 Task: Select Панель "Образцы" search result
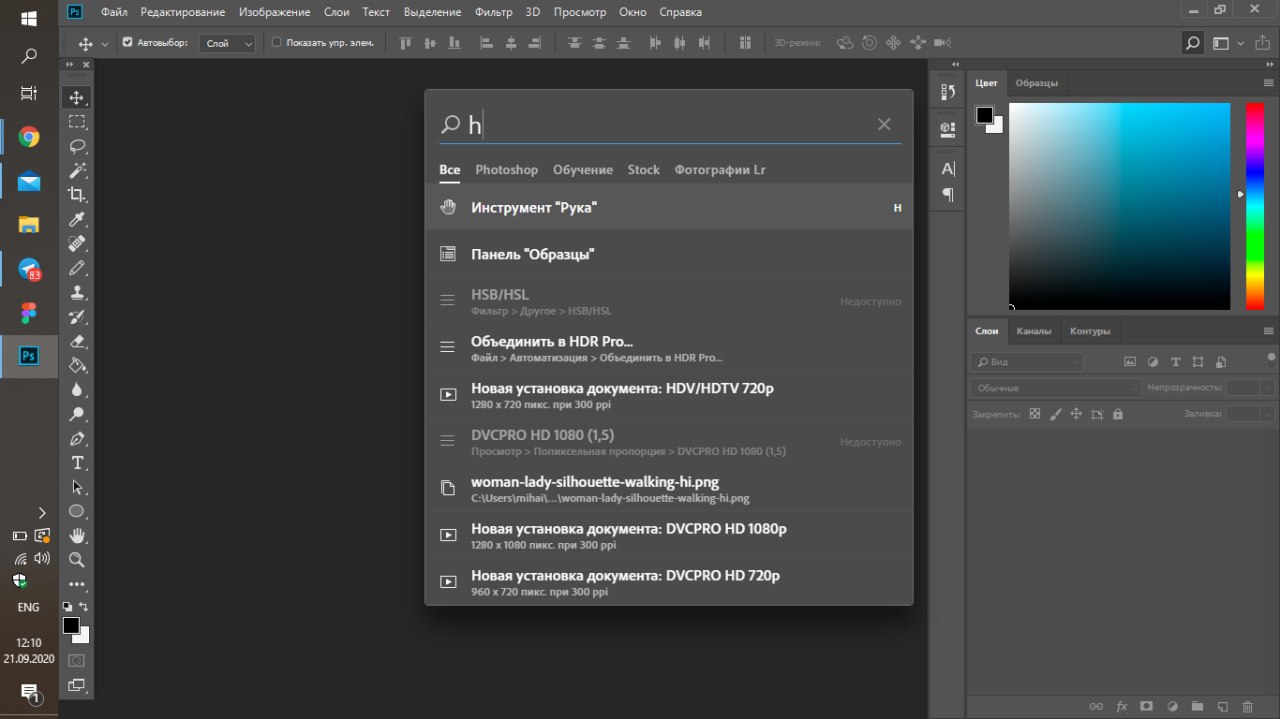669,254
